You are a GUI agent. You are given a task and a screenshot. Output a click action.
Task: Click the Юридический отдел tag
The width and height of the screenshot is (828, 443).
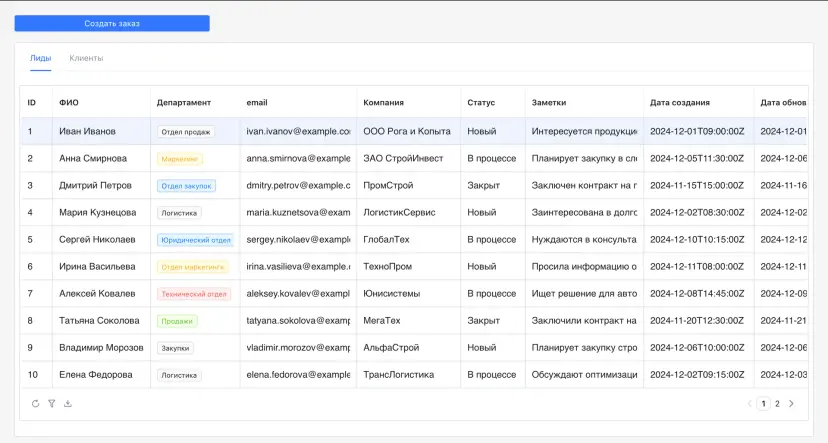coord(195,240)
